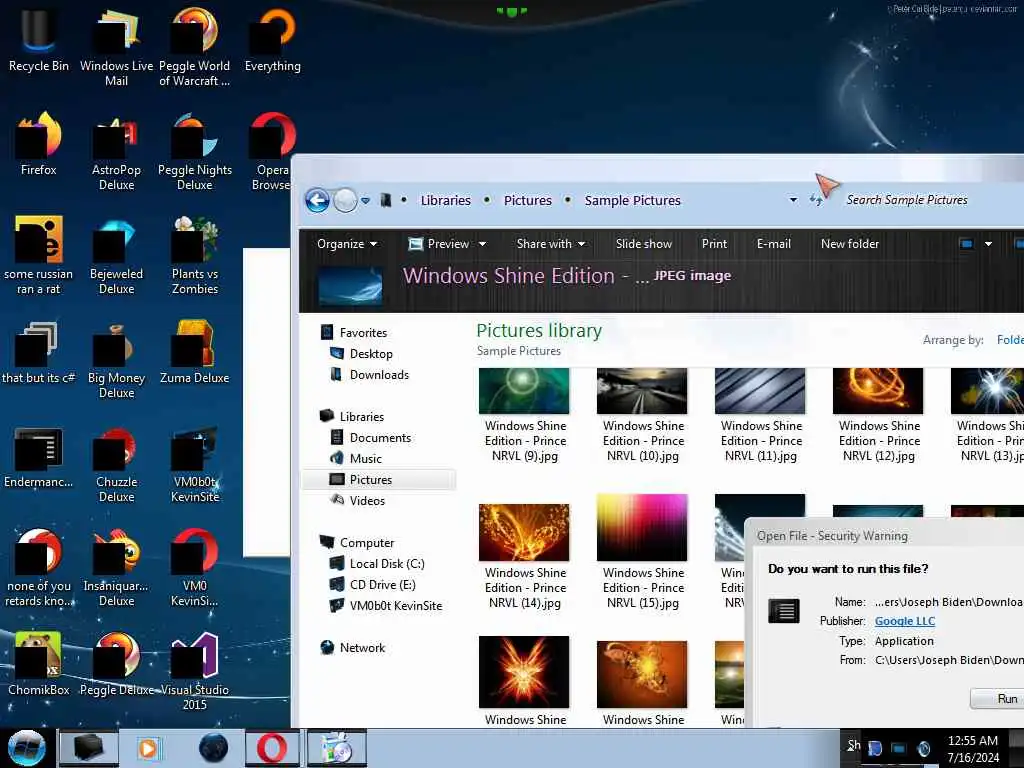This screenshot has width=1024, height=768.
Task: Click New folder in the toolbar
Action: 850,244
